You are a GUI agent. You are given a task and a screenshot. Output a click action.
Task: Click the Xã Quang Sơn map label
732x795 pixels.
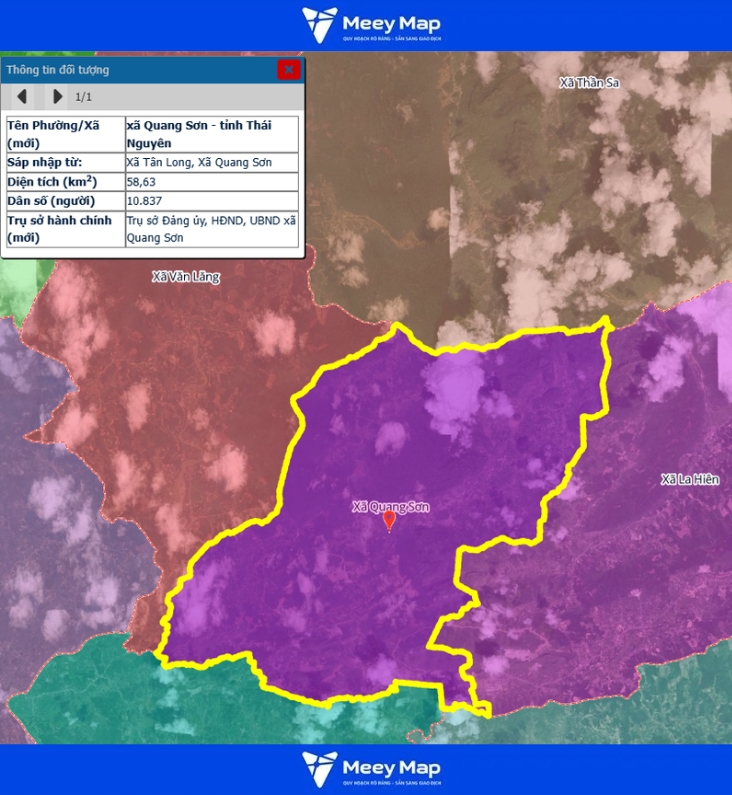pos(390,506)
